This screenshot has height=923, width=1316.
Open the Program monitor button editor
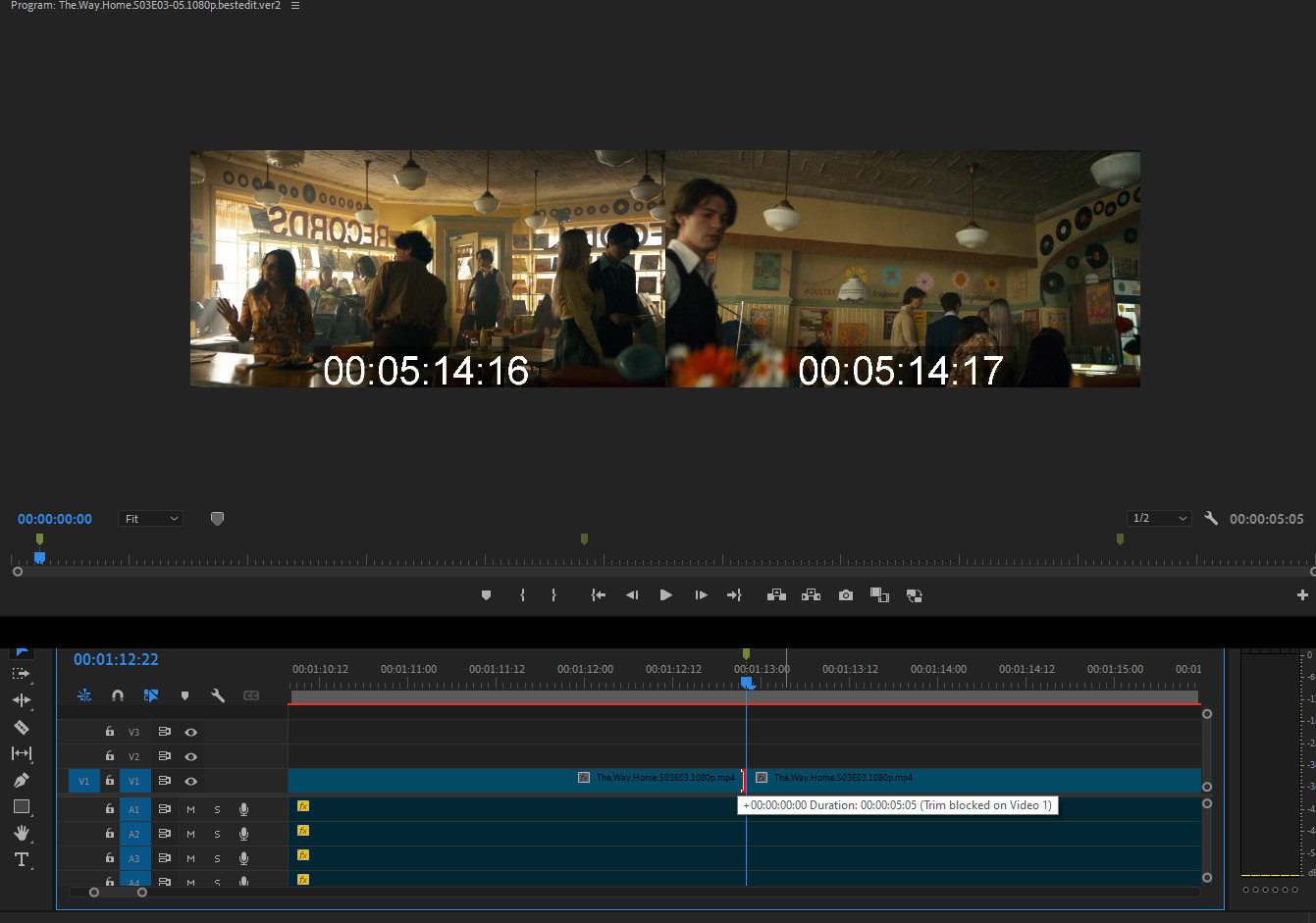click(1302, 595)
